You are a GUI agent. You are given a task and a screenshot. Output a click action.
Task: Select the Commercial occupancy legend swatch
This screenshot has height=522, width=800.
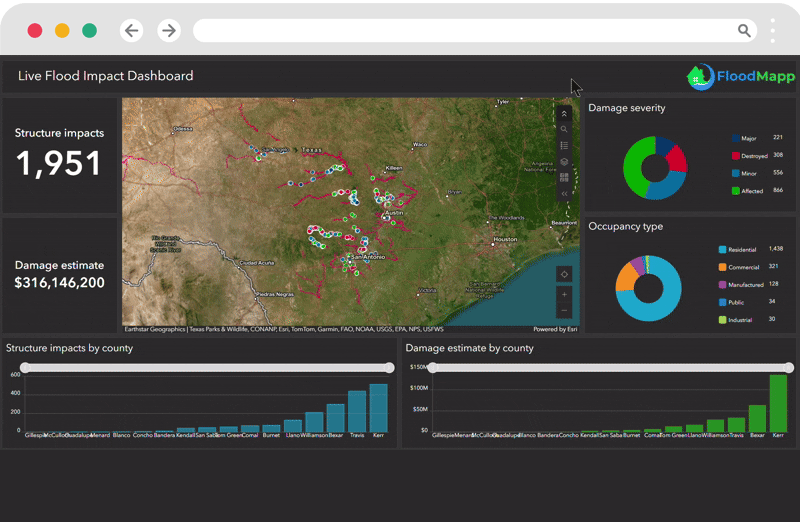722,267
